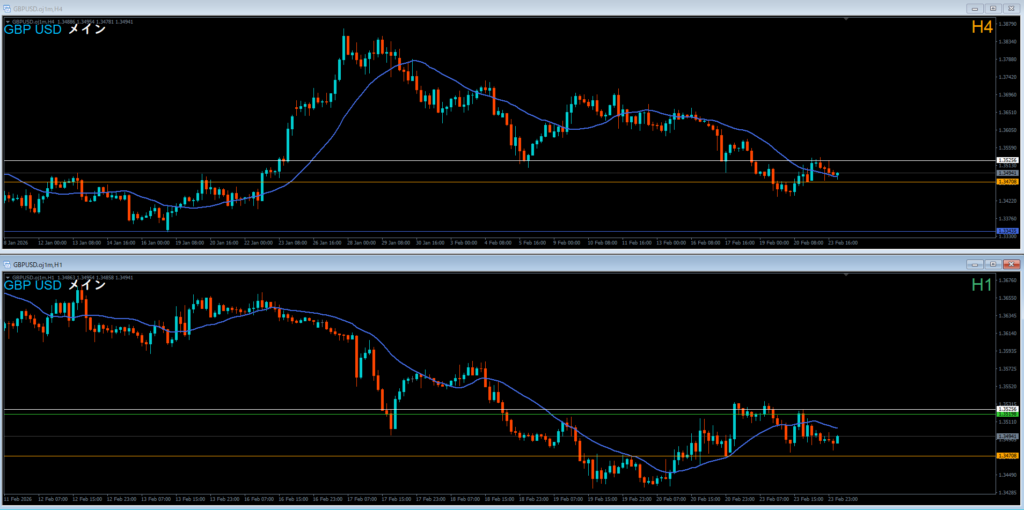Select the orange horizontal line on H4 chart
The height and width of the screenshot is (510, 1024).
(500, 182)
